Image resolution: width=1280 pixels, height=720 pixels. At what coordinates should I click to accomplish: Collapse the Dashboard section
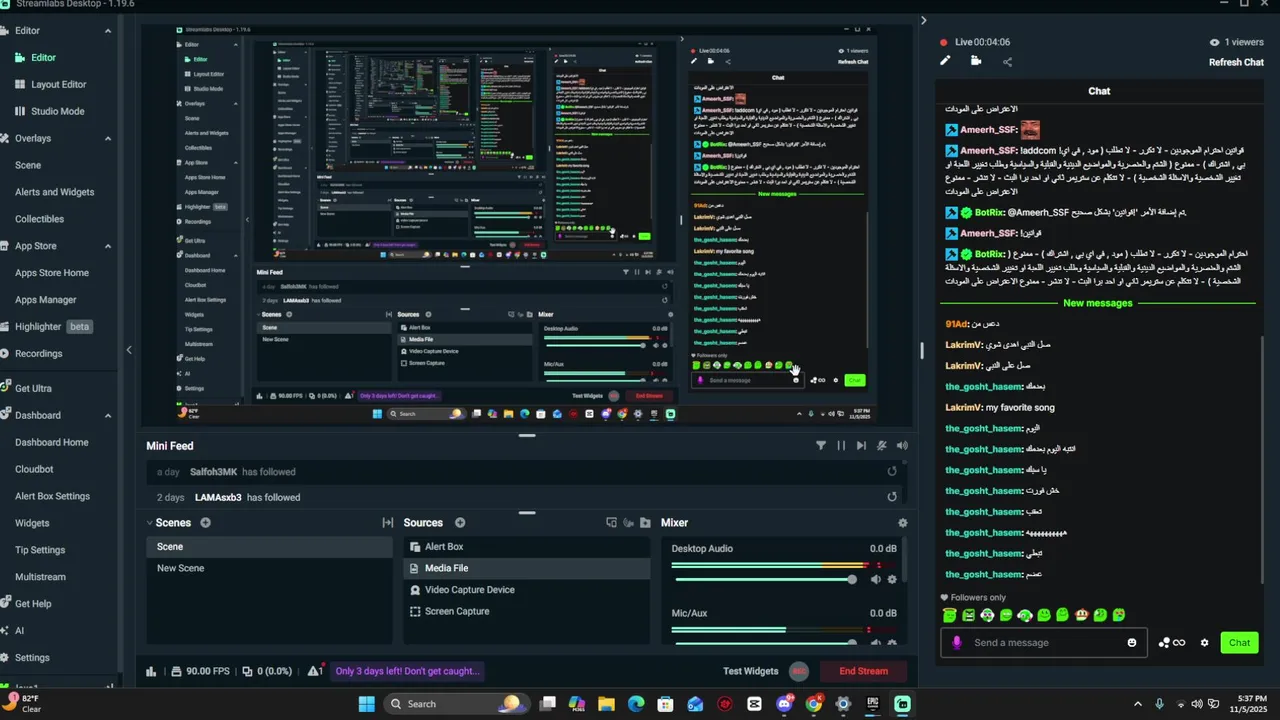click(108, 415)
